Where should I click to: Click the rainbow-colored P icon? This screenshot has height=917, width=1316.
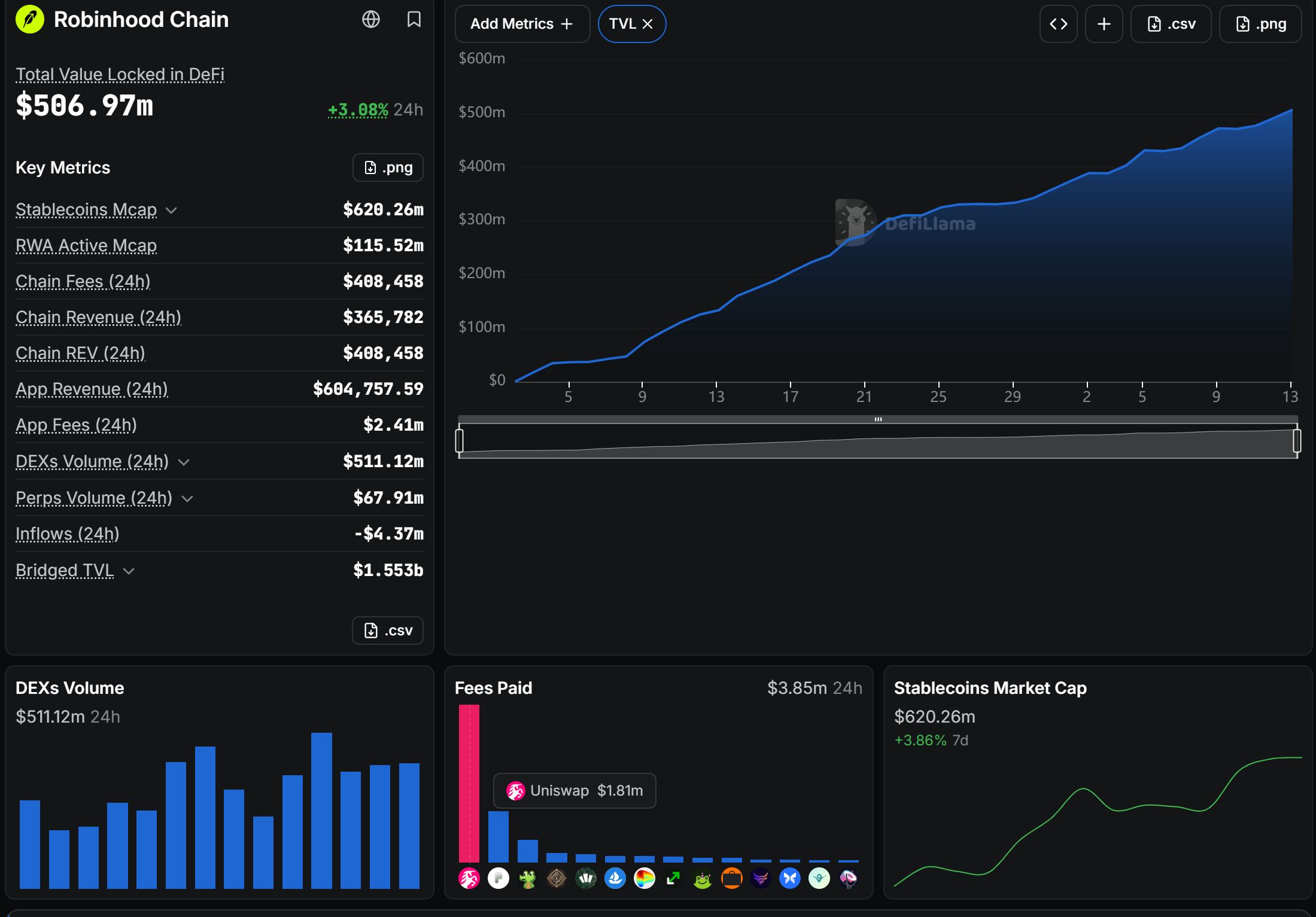click(x=645, y=878)
